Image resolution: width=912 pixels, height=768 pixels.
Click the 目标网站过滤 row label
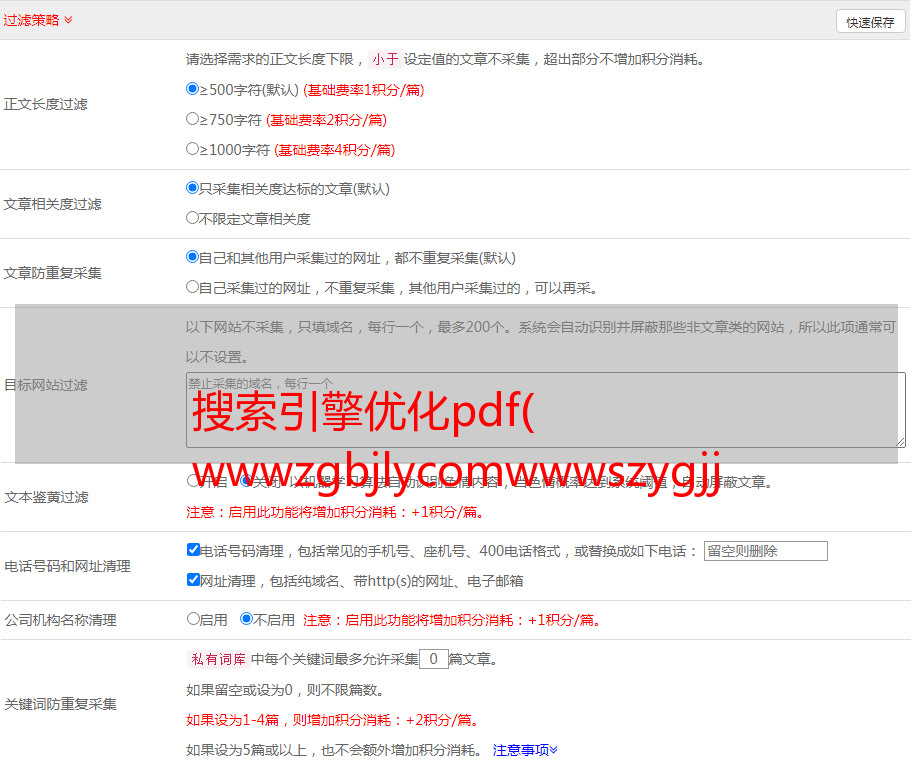tap(45, 385)
